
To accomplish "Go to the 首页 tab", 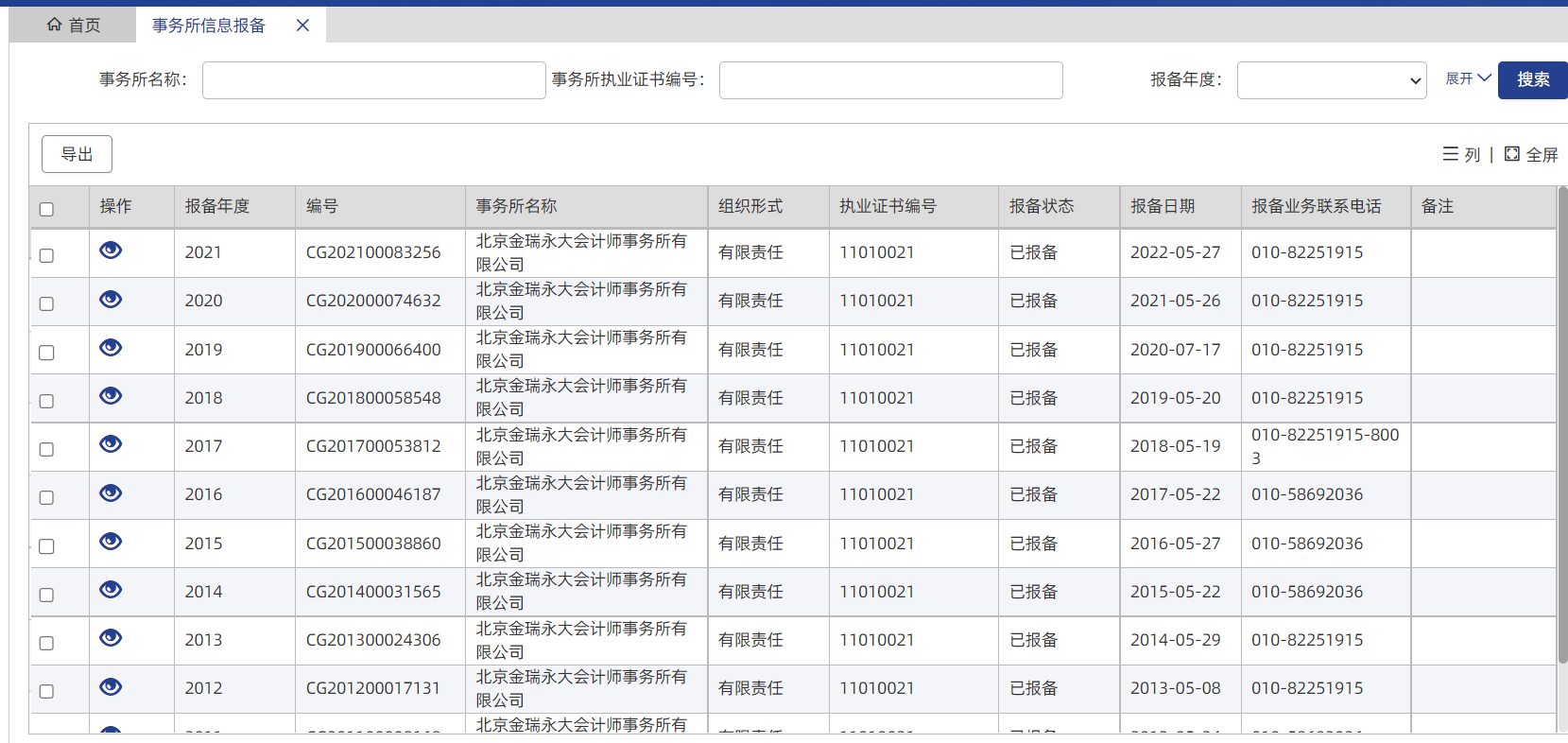I will [74, 26].
